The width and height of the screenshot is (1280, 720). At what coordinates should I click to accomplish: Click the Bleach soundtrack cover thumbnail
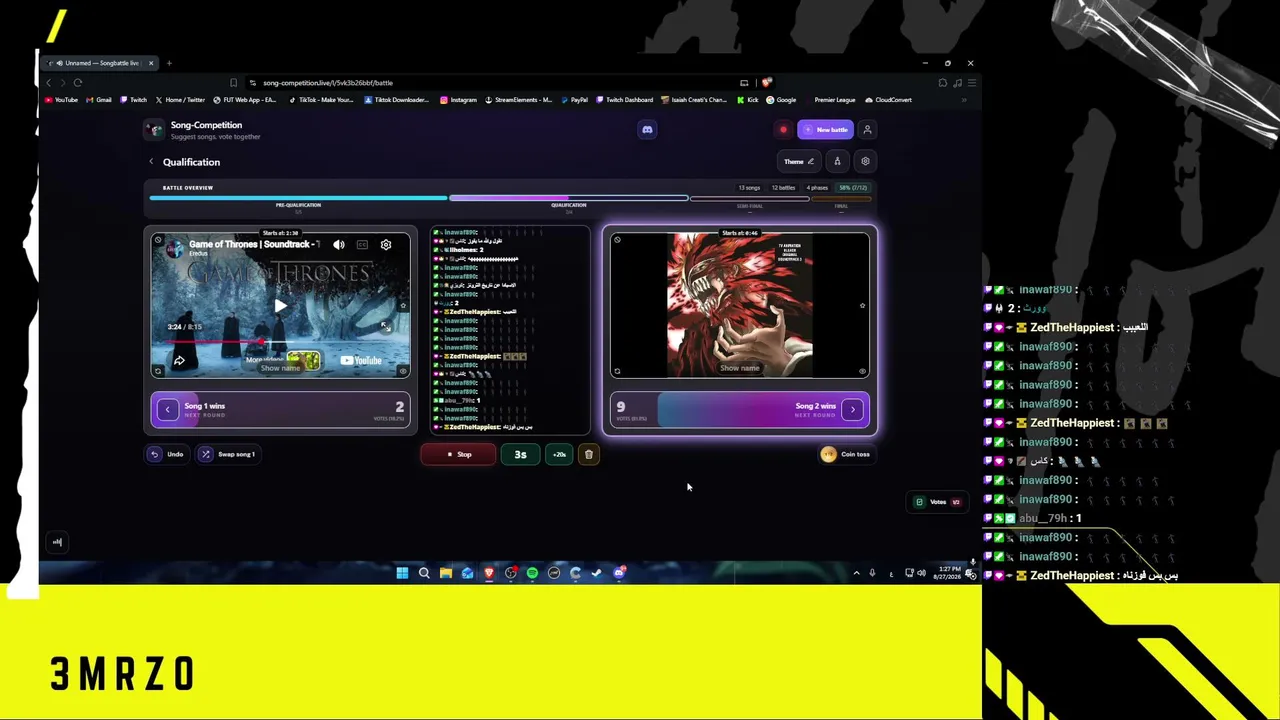point(740,305)
